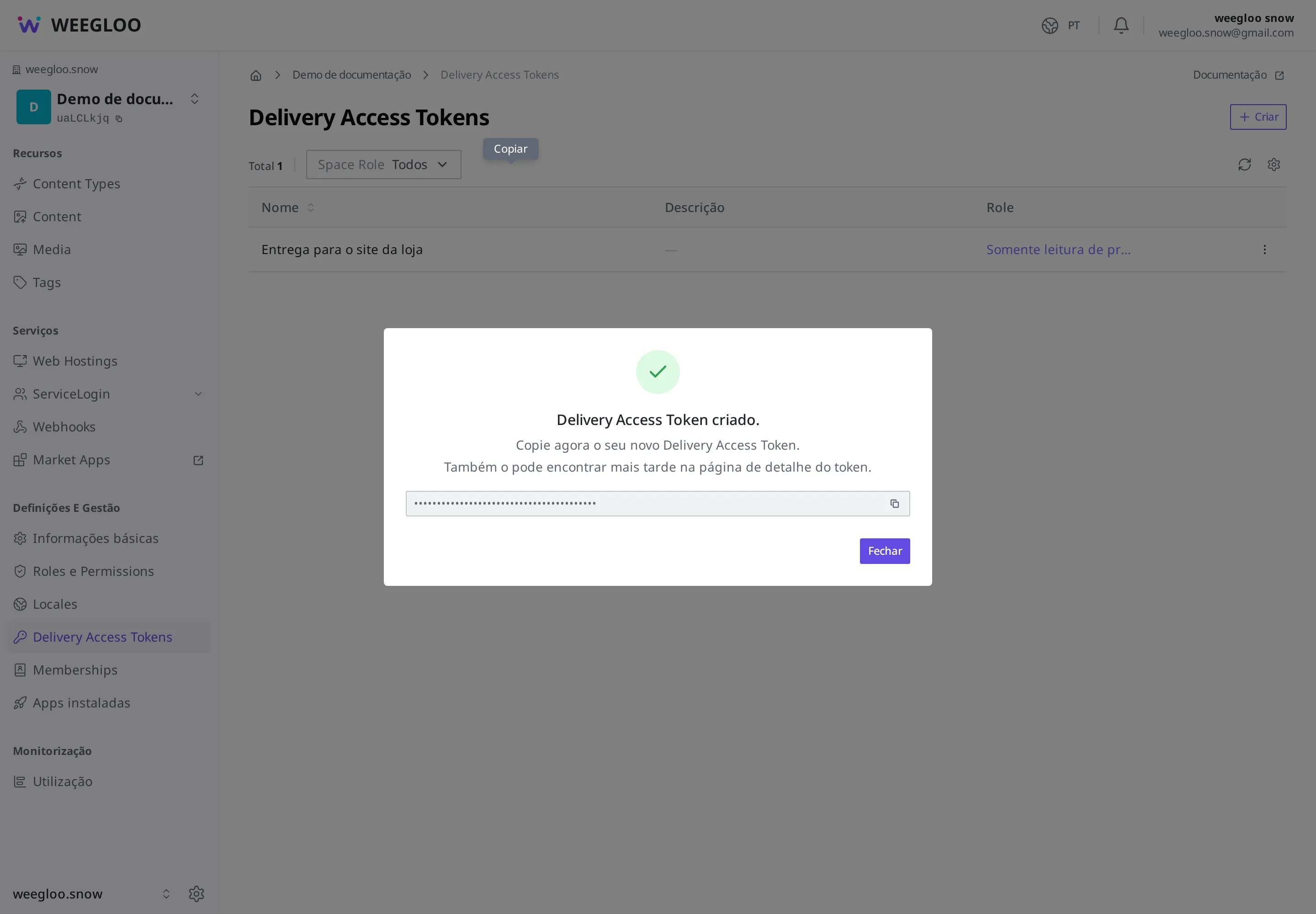Open the Space Role Todos filter dropdown
This screenshot has width=1316, height=914.
tap(383, 165)
